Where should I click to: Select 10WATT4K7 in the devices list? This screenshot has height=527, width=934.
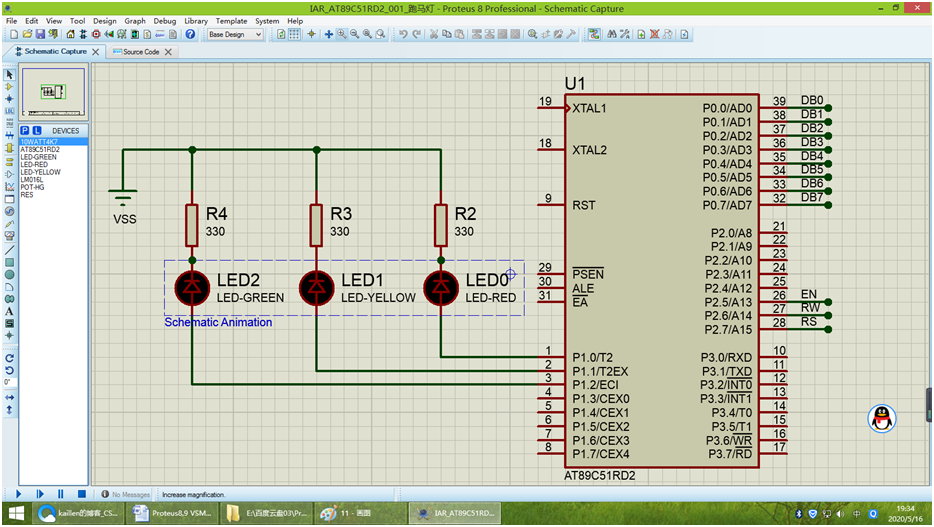click(x=53, y=142)
